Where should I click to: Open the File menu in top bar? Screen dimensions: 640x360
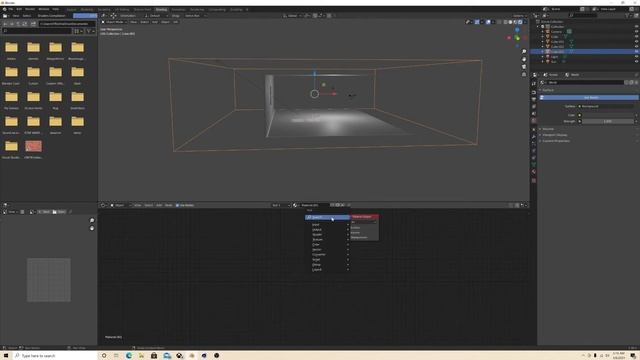(11, 9)
